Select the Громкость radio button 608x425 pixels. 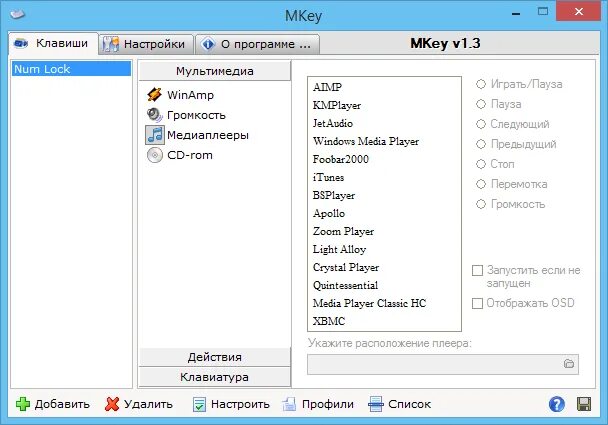tap(481, 204)
